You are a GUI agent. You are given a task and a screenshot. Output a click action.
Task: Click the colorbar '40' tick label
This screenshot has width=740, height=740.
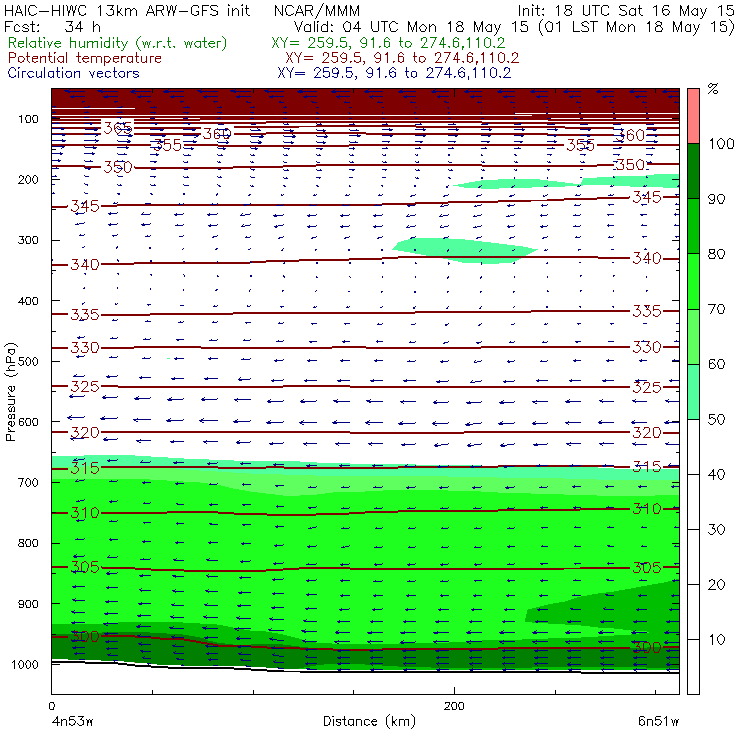point(716,474)
